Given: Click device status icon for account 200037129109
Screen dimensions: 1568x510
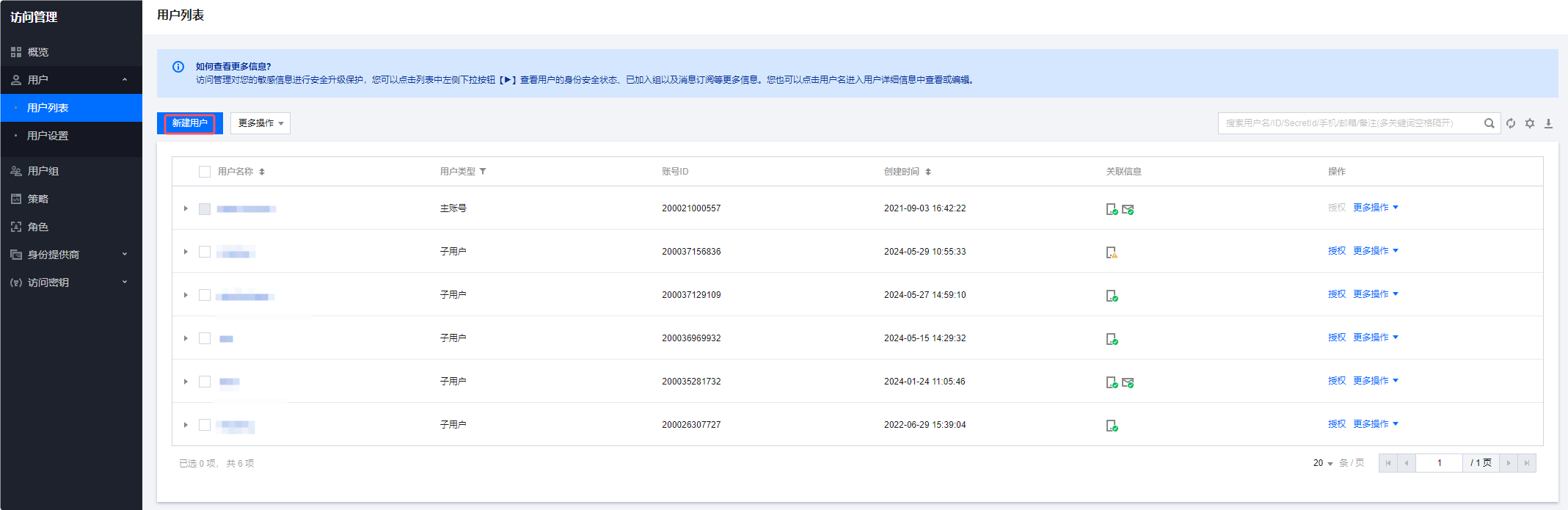Looking at the screenshot, I should pyautogui.click(x=1112, y=296).
